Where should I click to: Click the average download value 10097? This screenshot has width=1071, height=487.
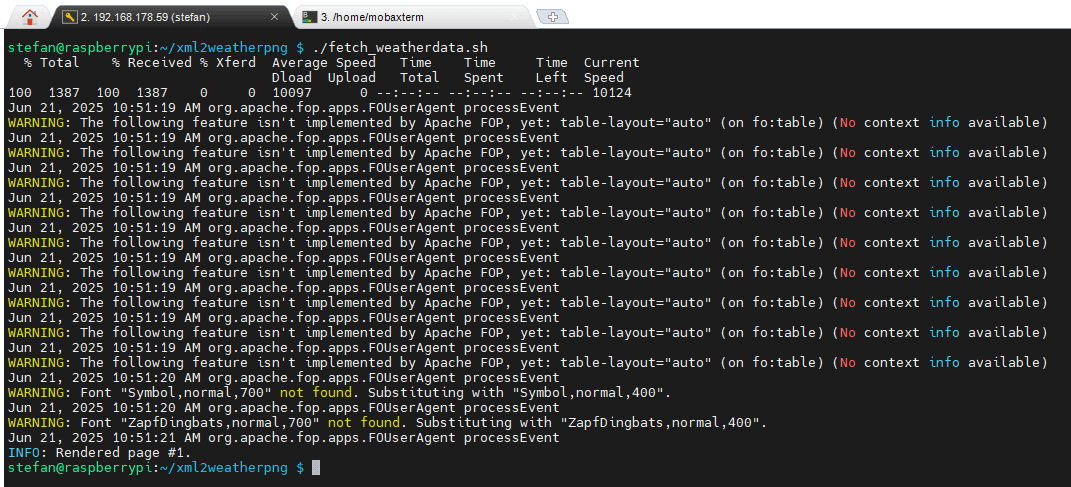point(292,93)
